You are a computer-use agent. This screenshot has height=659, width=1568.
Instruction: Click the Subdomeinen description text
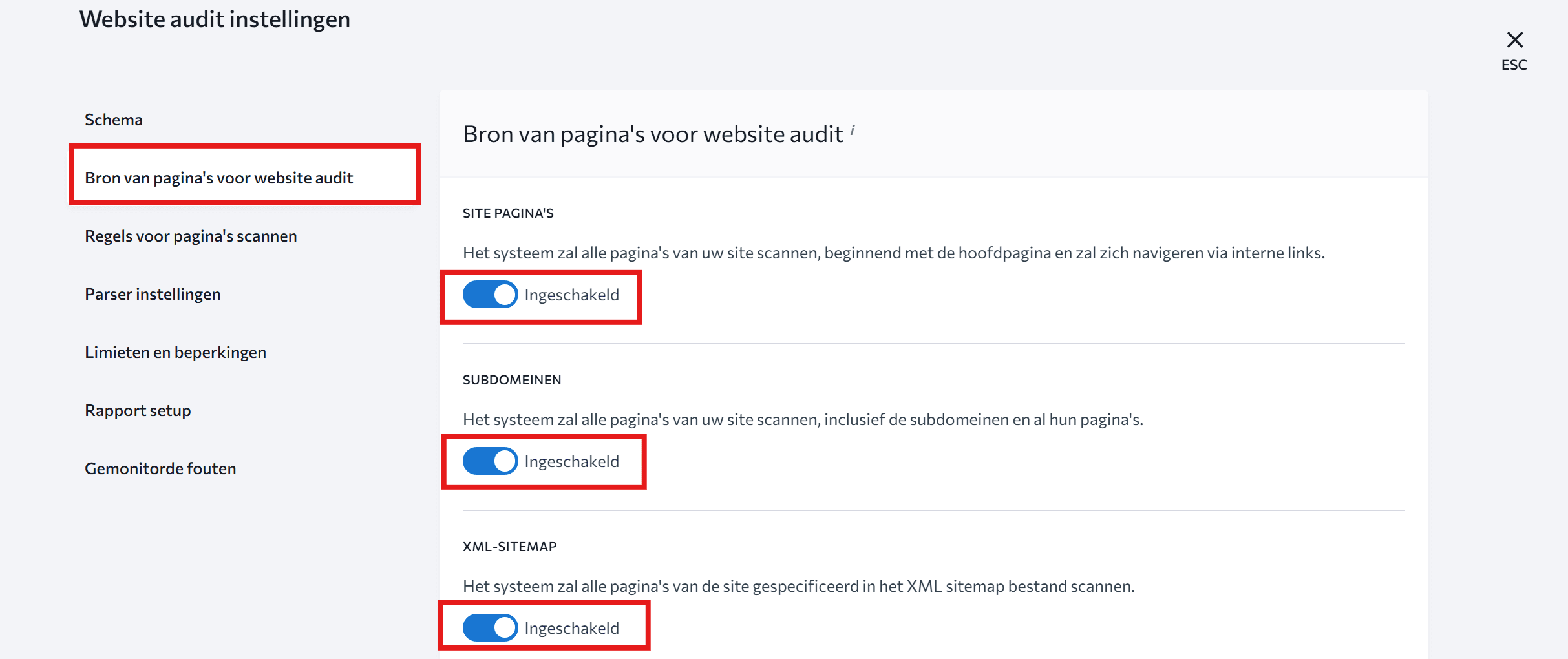click(803, 419)
